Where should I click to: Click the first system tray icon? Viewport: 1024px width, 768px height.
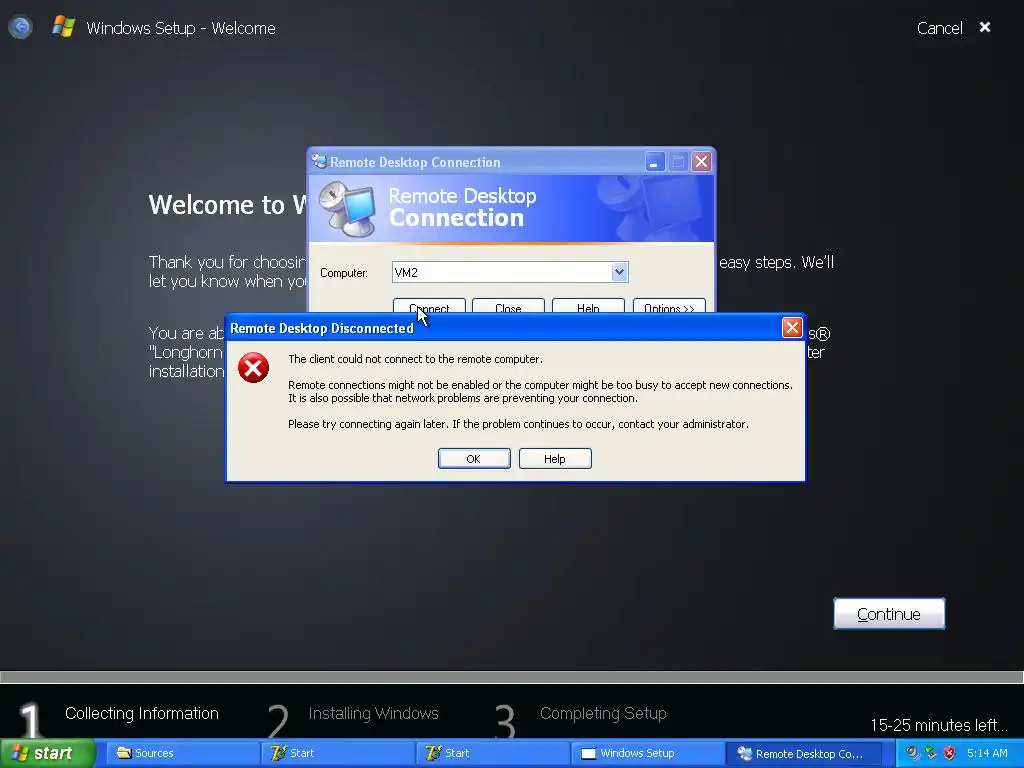[x=912, y=753]
